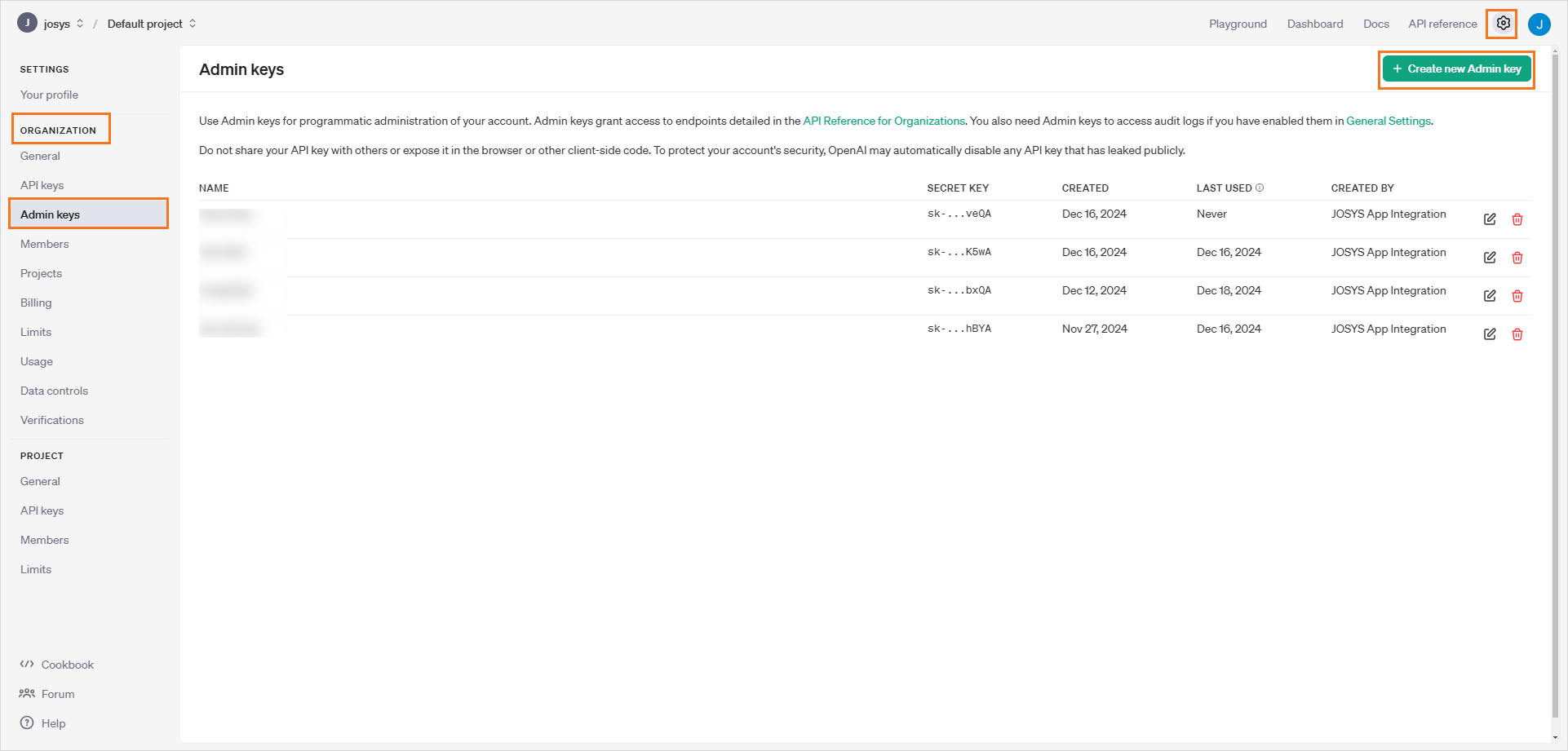Open project Limits page
Image resolution: width=1568 pixels, height=751 pixels.
click(36, 569)
